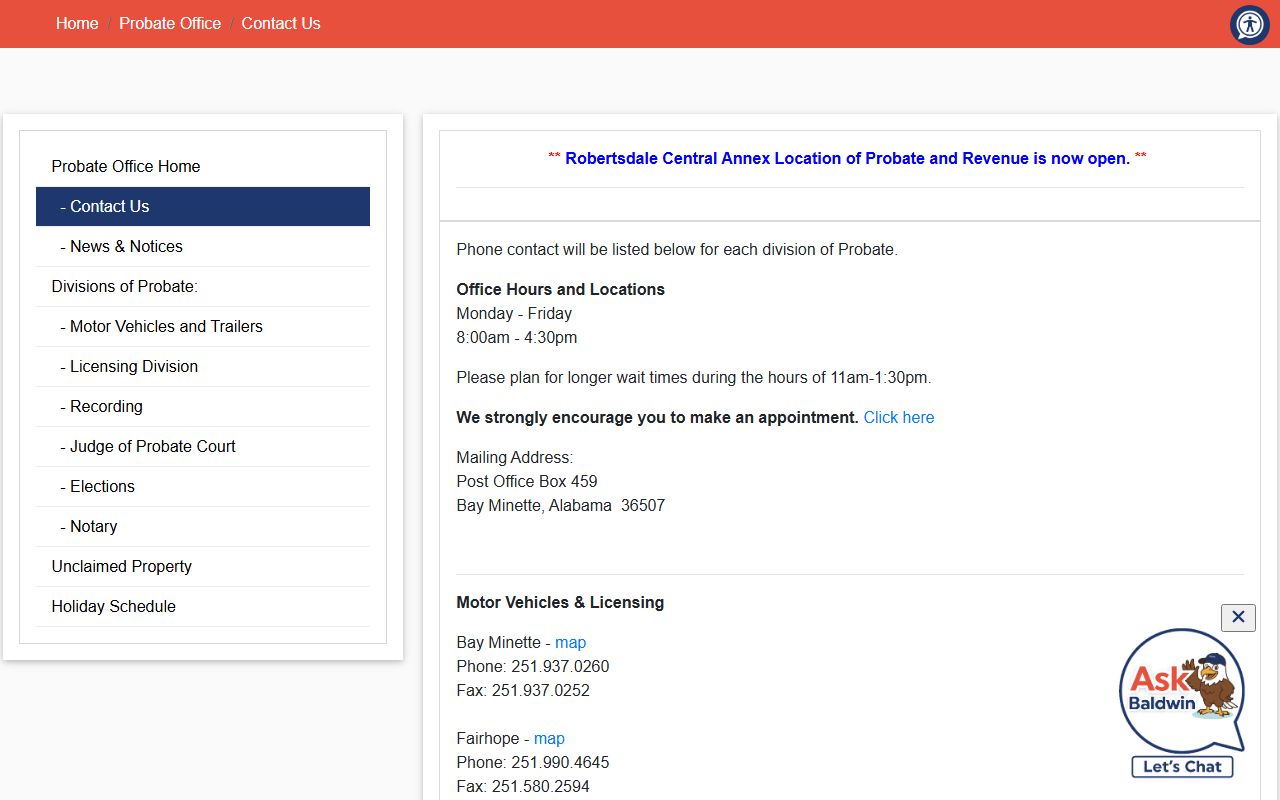Open the Bay Minette map link
The height and width of the screenshot is (800, 1280).
pos(571,642)
